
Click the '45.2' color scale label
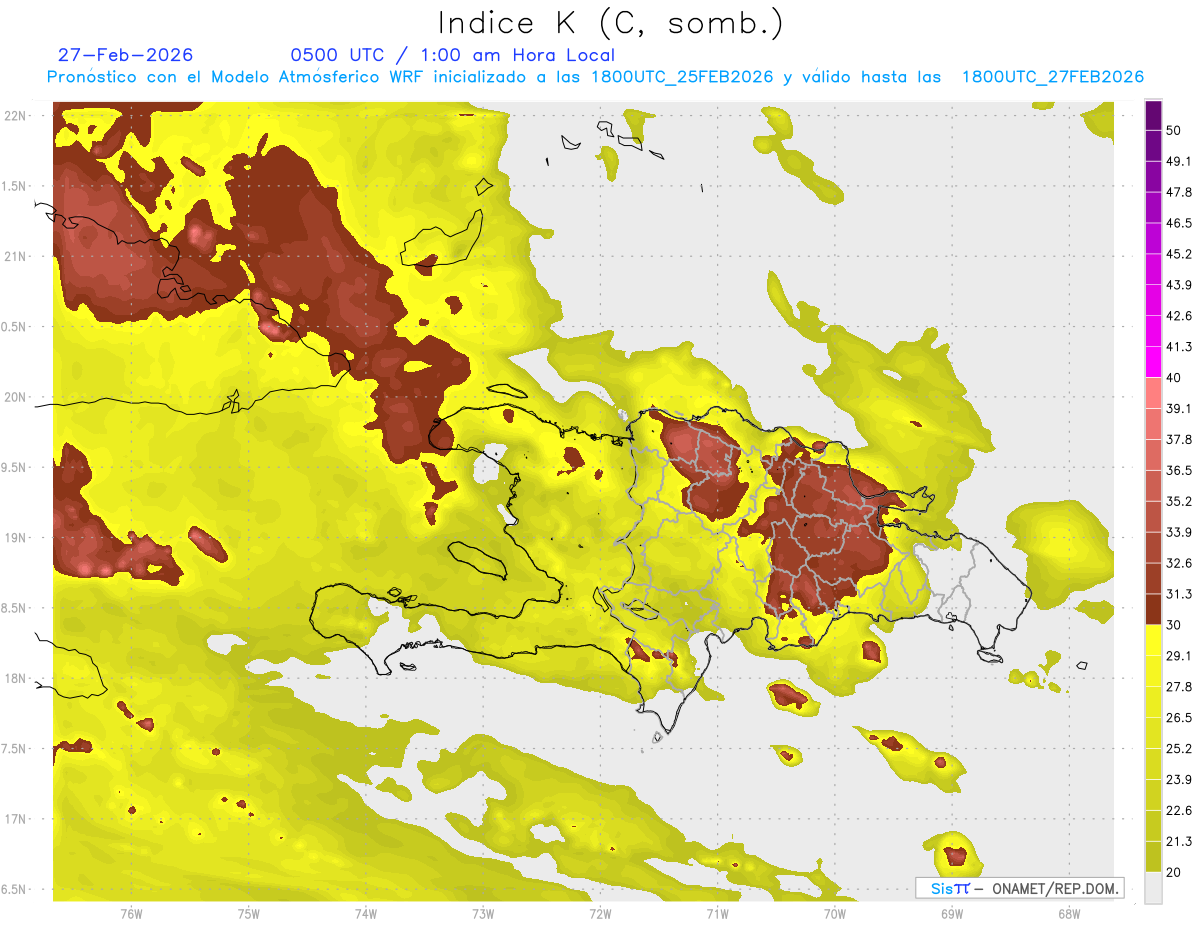tap(1179, 254)
